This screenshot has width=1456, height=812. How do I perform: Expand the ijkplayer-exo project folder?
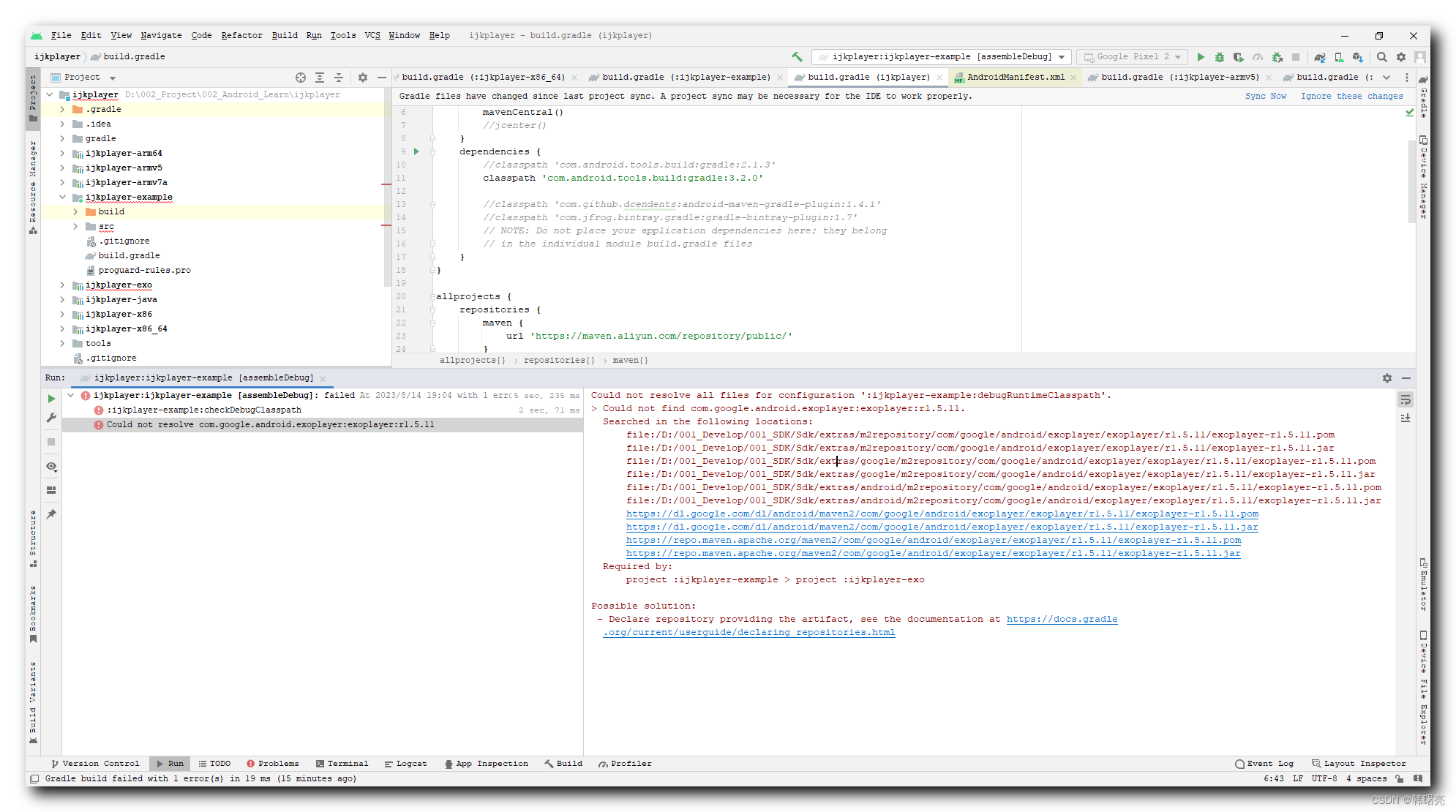64,285
